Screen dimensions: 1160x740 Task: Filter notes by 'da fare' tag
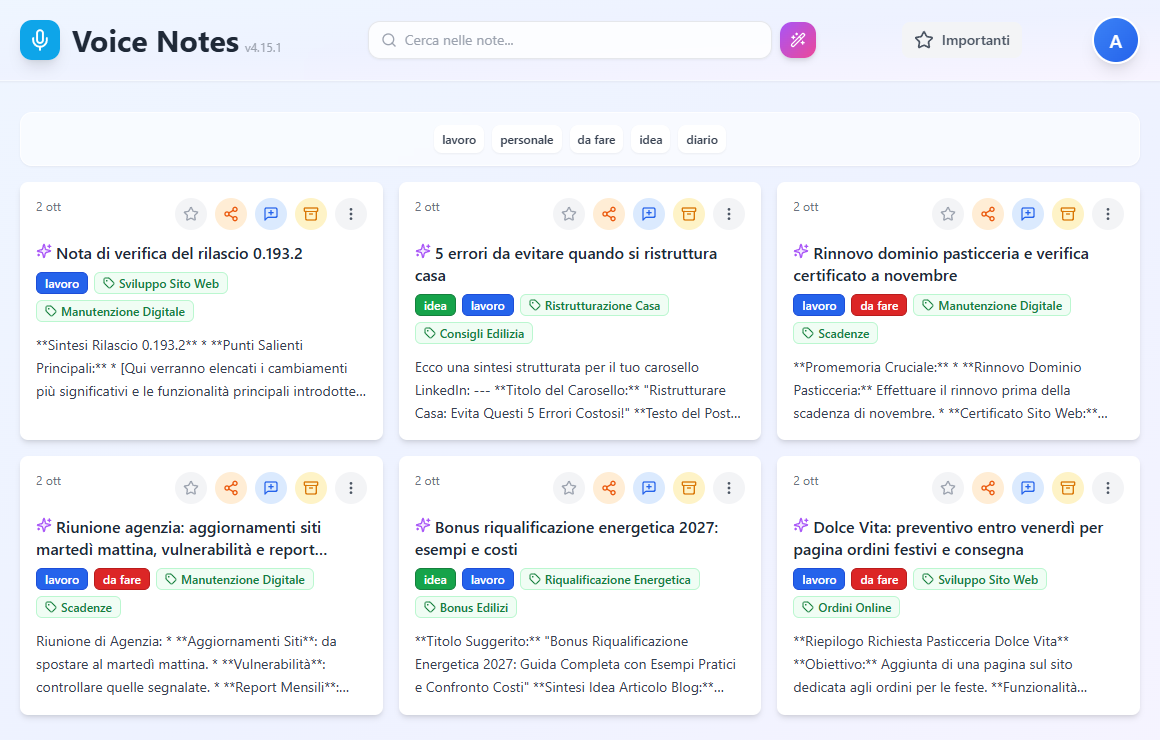596,140
